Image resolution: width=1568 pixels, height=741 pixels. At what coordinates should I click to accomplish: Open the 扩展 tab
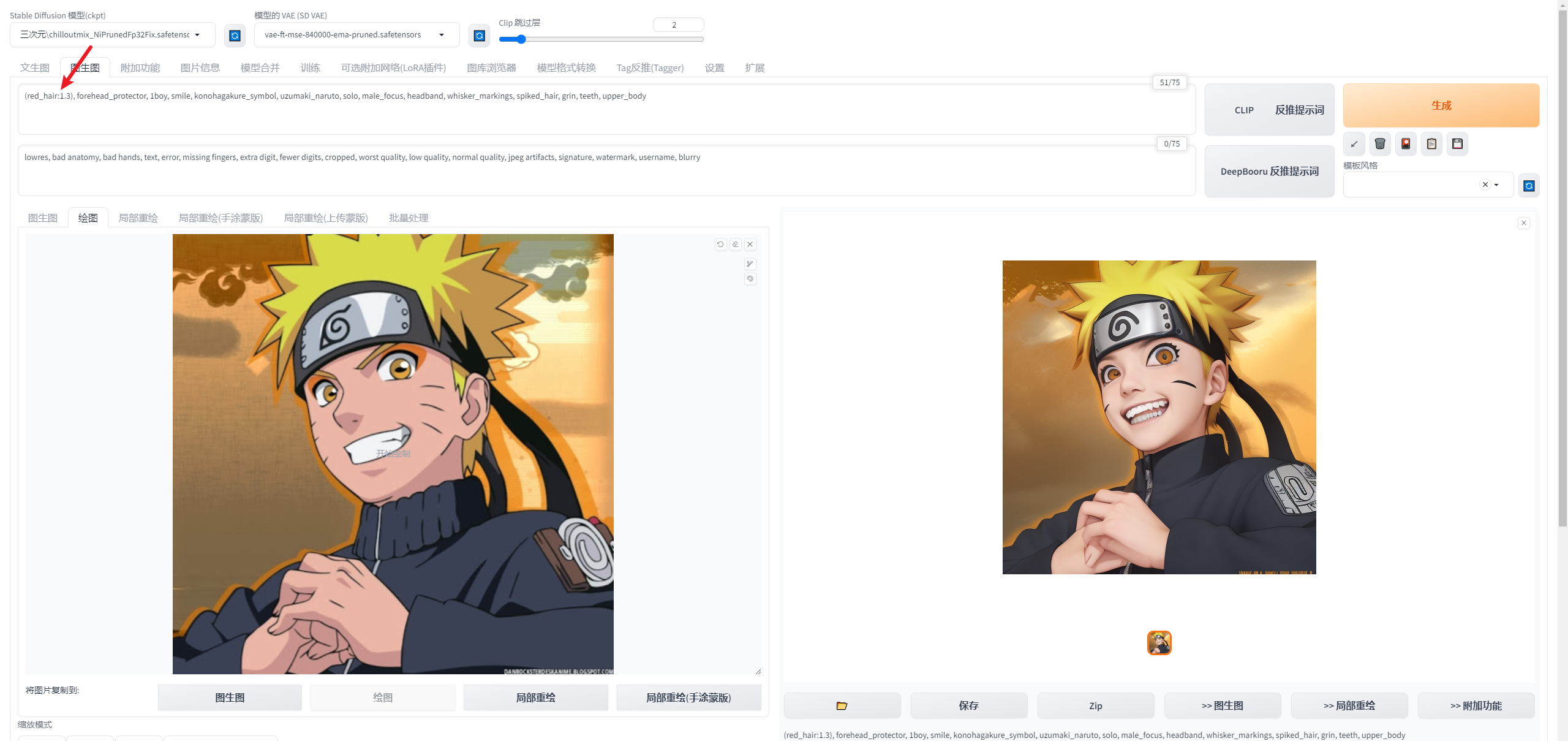755,67
